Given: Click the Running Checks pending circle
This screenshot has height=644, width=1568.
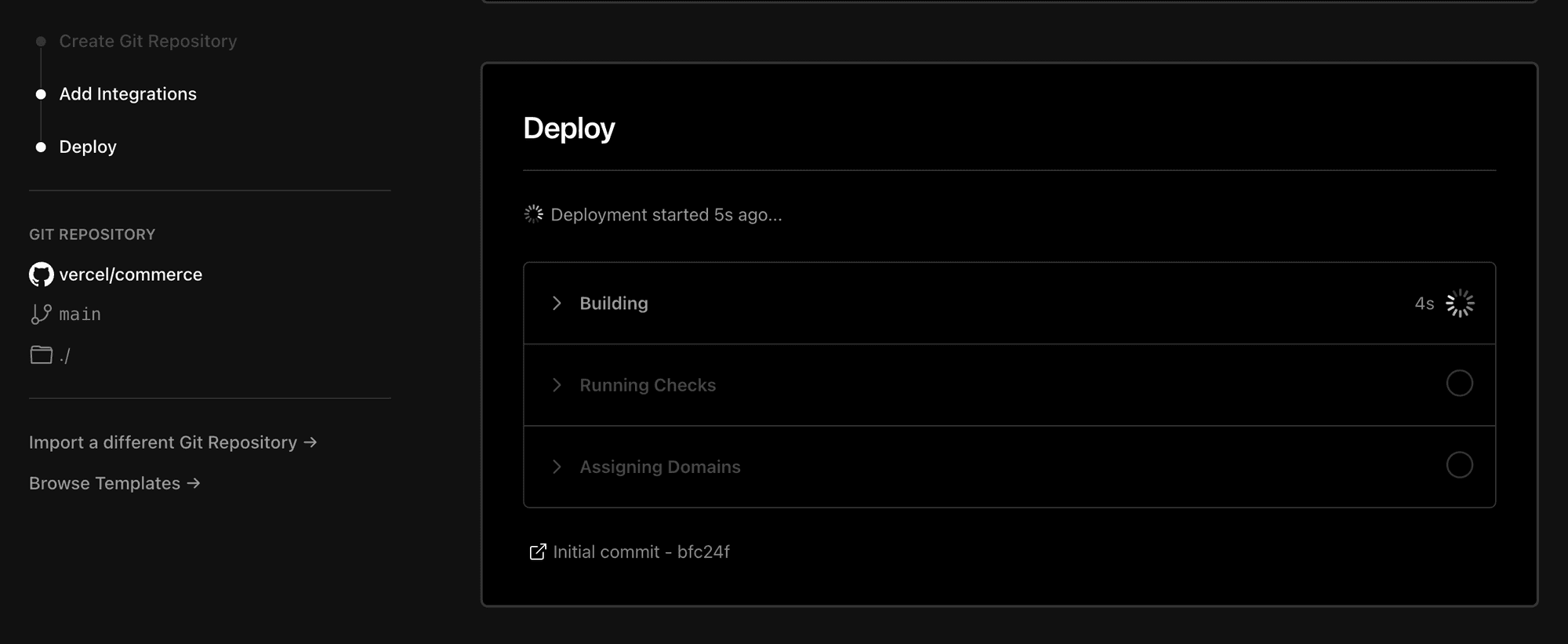Looking at the screenshot, I should (1459, 384).
